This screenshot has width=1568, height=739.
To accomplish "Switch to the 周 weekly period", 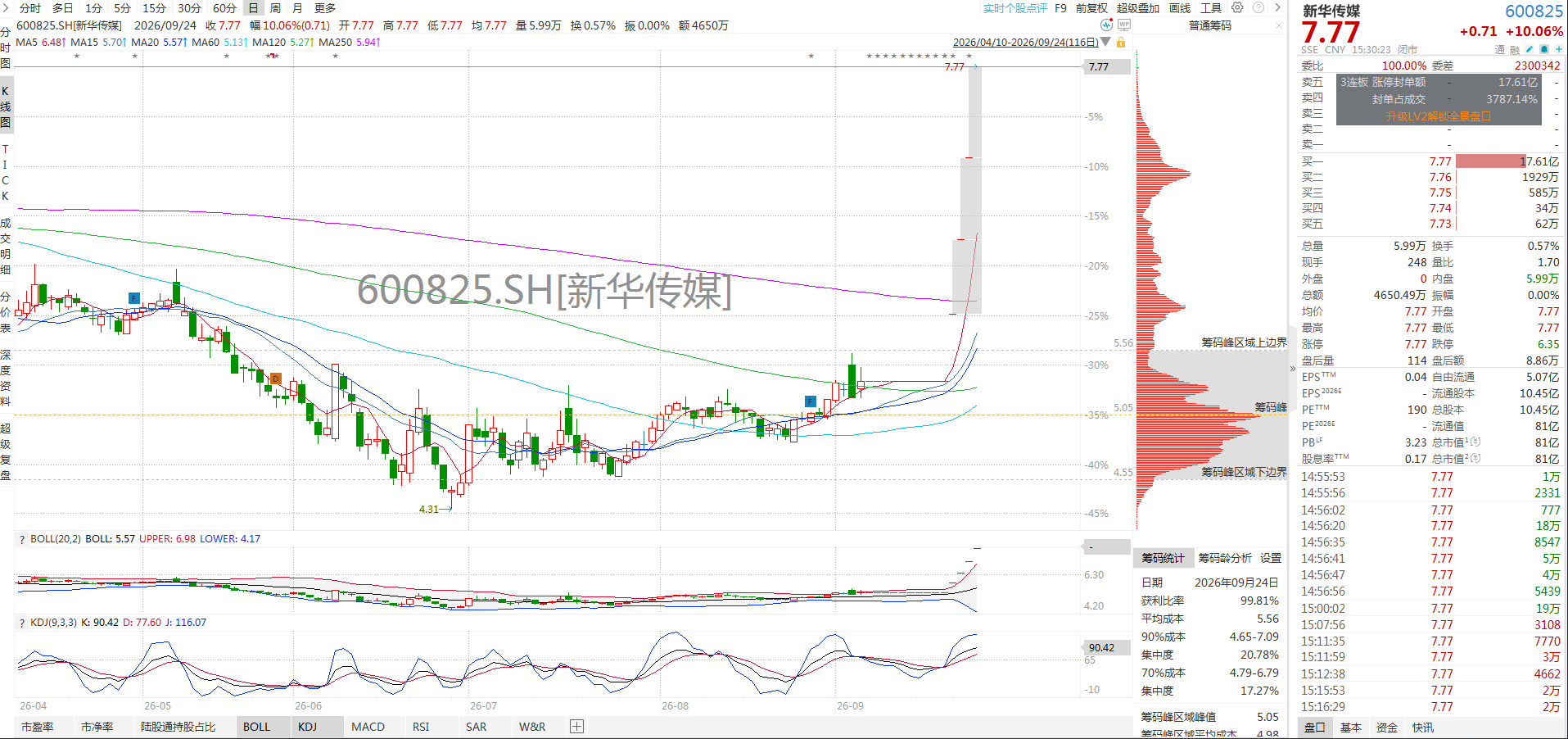I will point(275,8).
